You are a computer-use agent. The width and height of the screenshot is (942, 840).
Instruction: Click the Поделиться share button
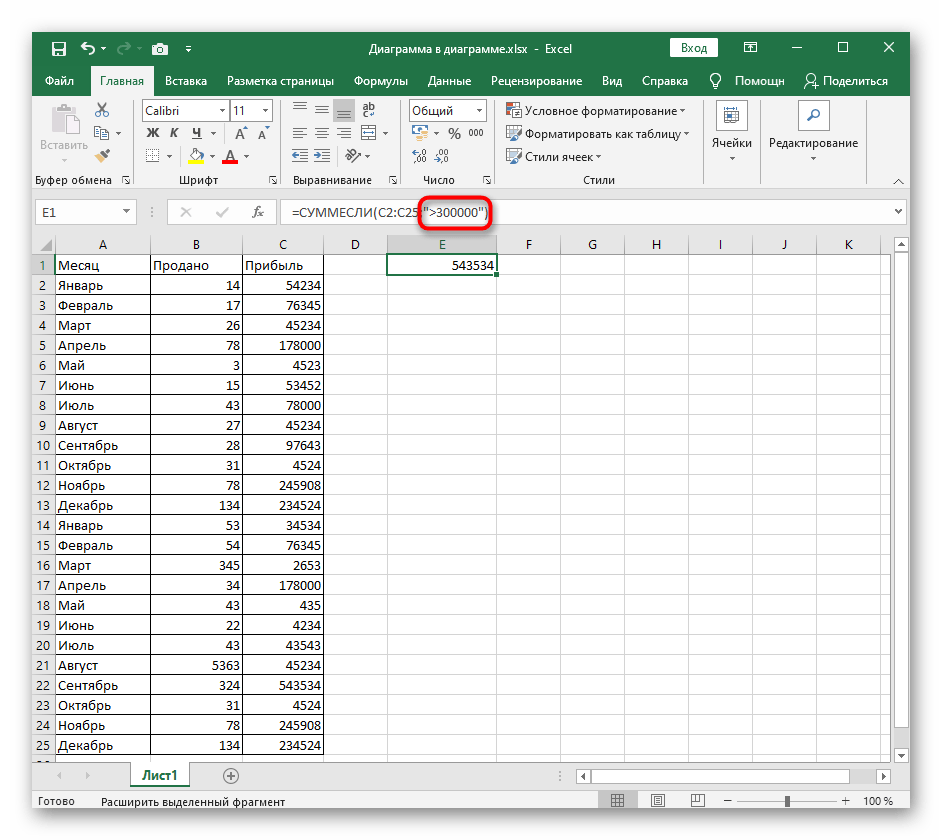[846, 81]
